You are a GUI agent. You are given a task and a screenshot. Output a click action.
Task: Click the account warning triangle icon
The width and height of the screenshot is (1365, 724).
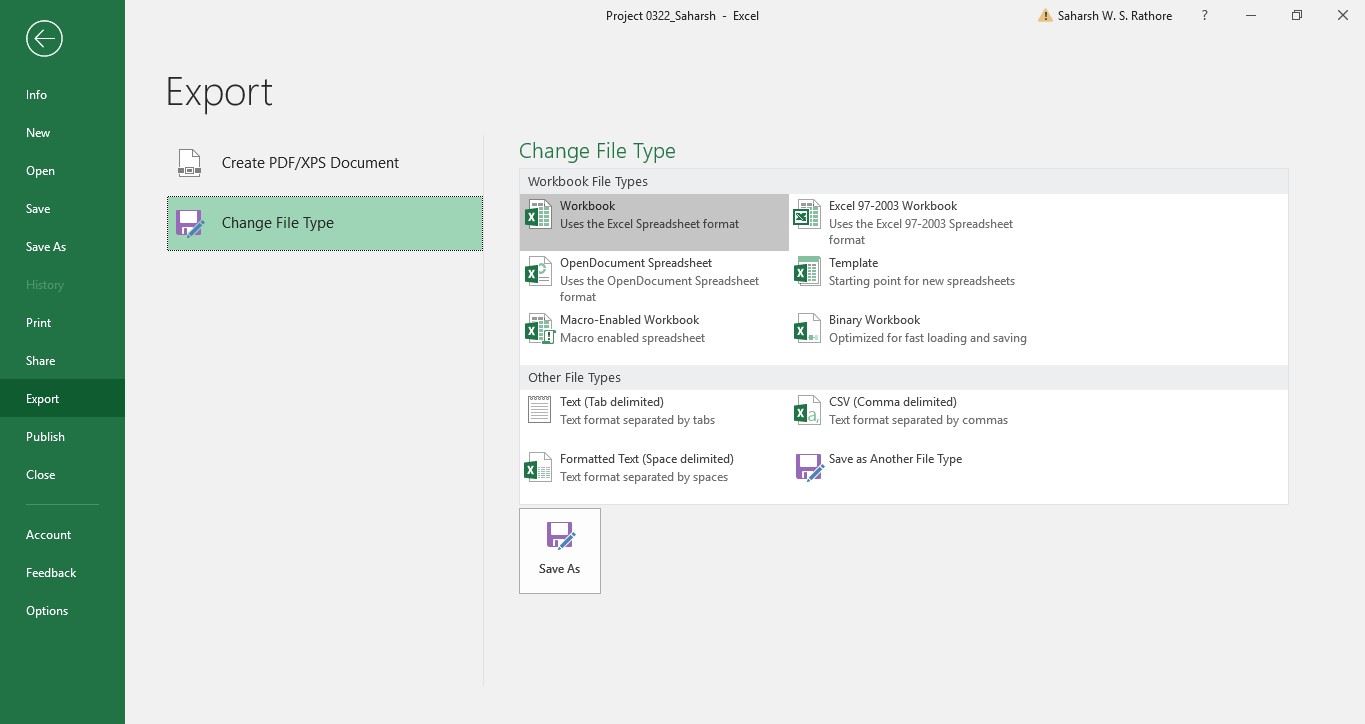point(1045,16)
